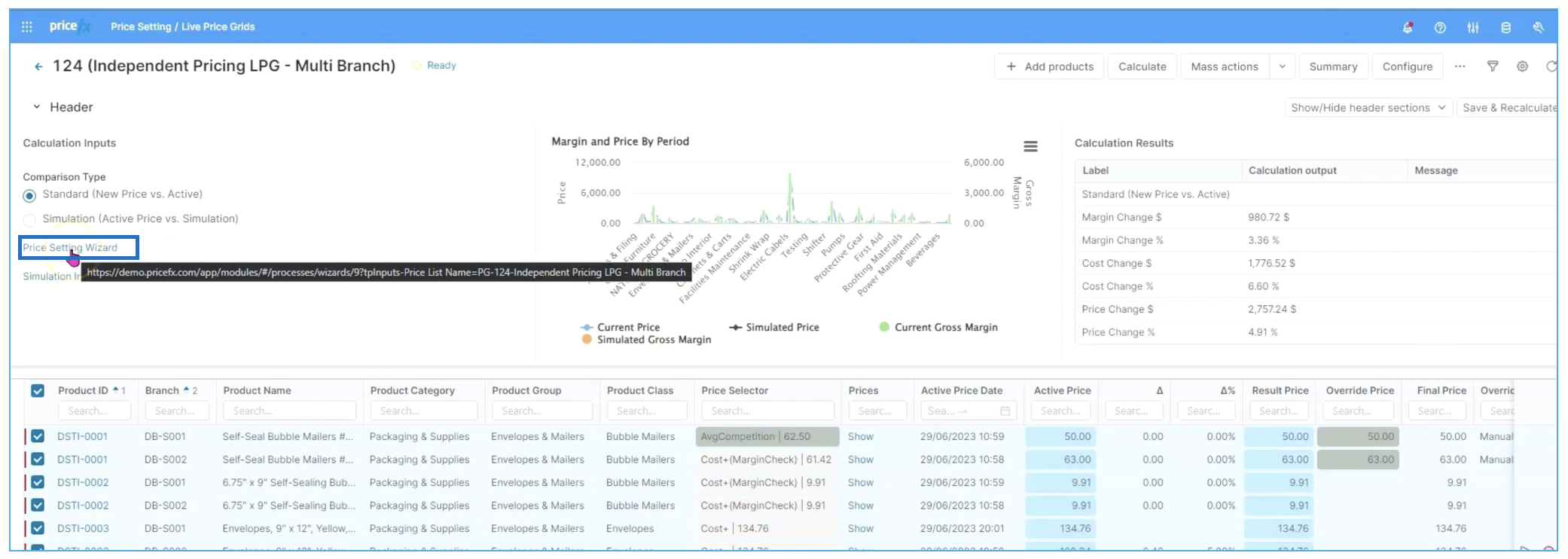Open the notifications bell icon

(x=1407, y=27)
